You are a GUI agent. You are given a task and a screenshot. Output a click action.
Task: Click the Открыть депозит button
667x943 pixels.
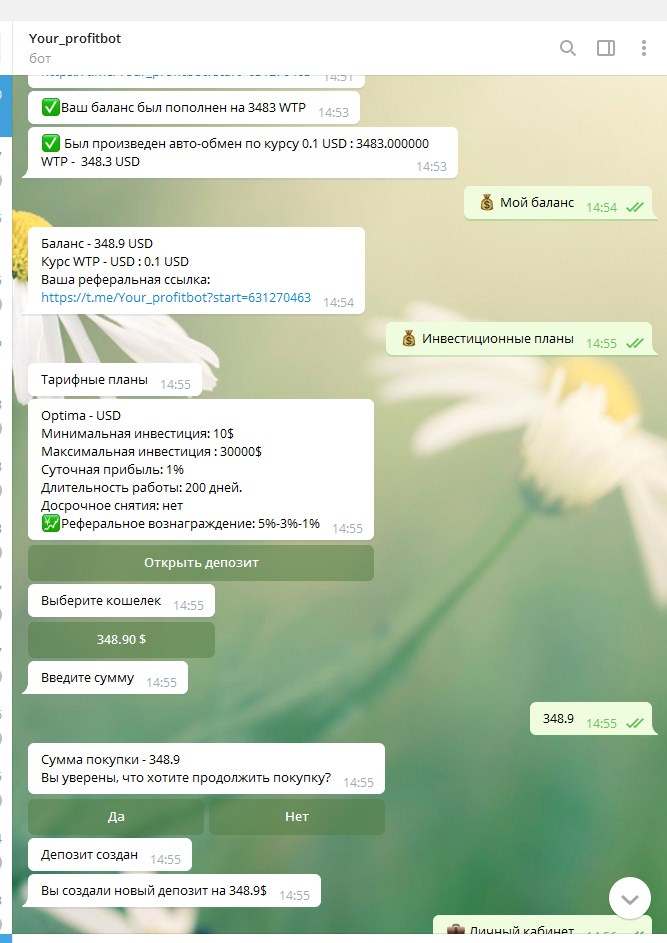pyautogui.click(x=201, y=563)
